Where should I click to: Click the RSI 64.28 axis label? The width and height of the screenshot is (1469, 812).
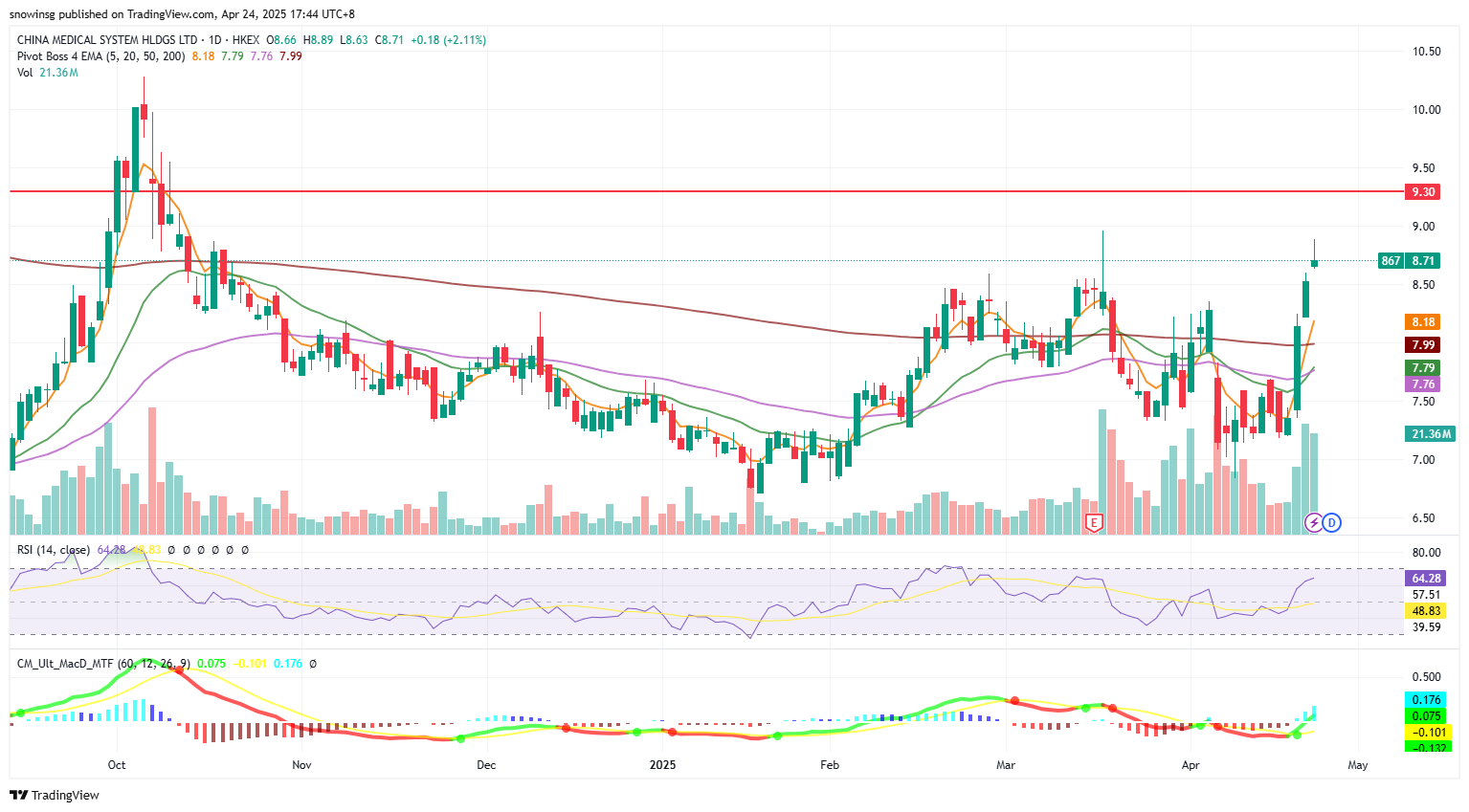coord(1425,579)
